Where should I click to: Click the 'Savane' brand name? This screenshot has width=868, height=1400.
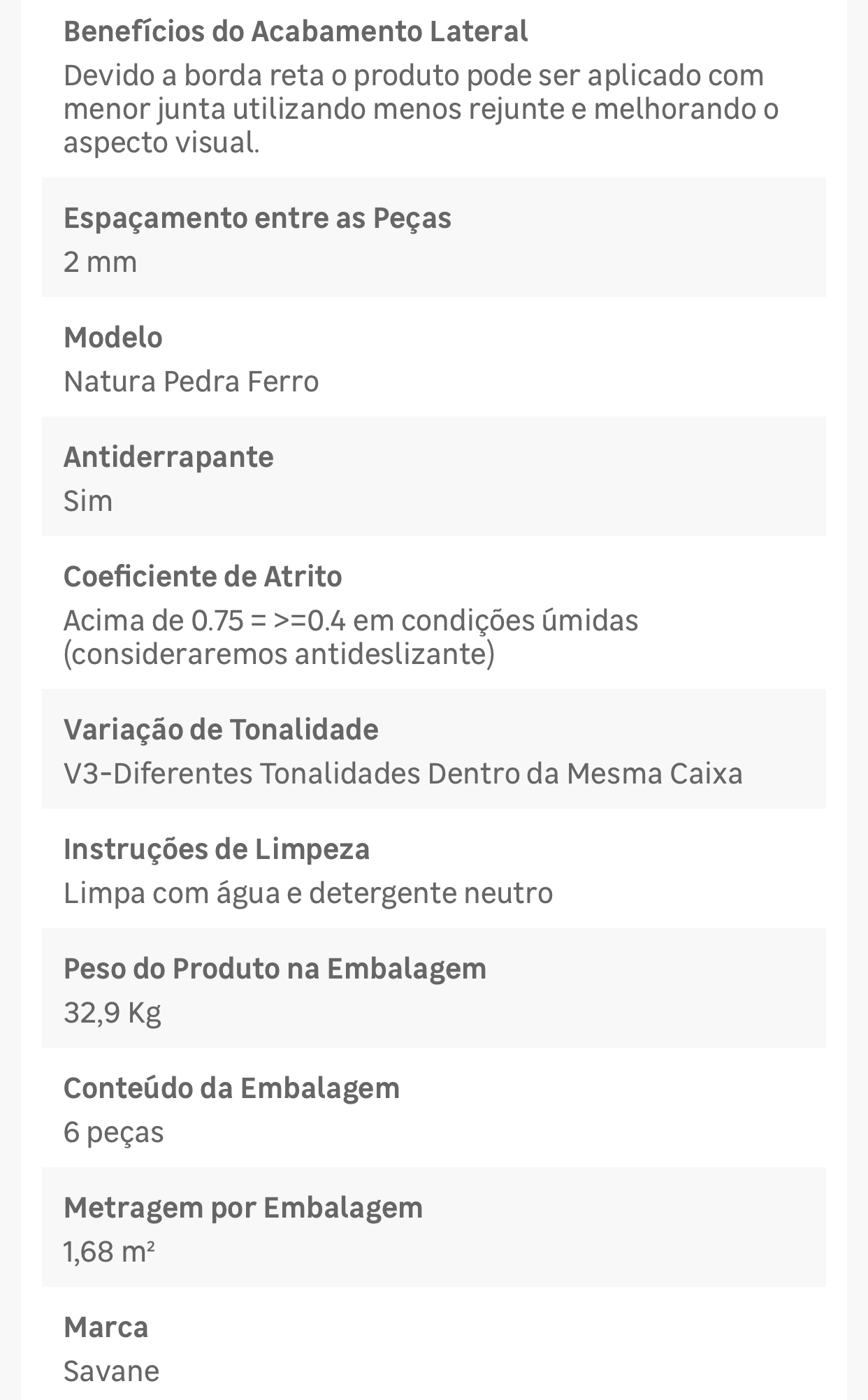pos(111,1371)
